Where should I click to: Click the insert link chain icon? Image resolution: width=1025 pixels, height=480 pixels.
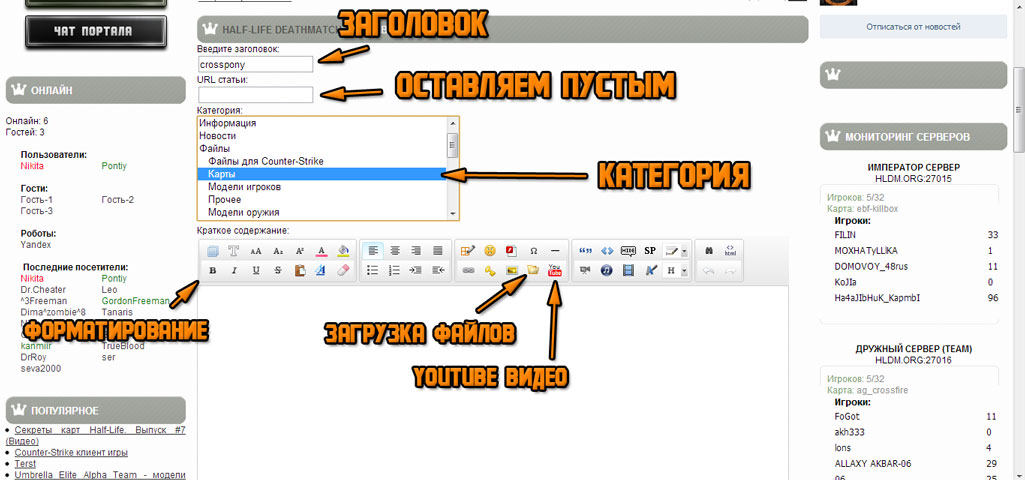468,270
